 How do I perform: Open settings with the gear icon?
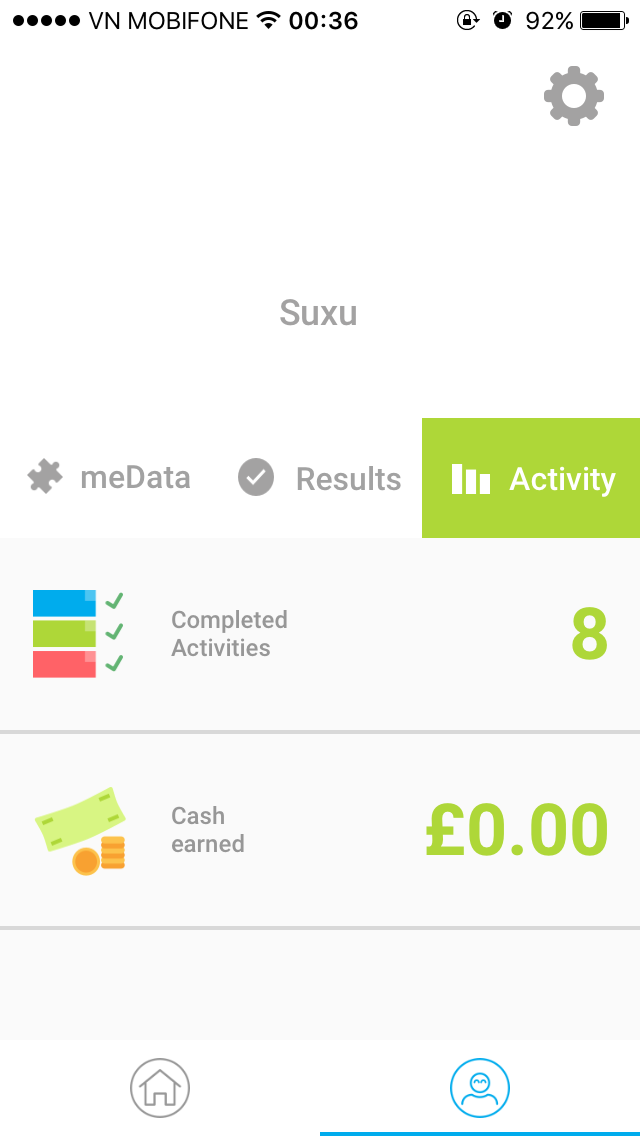coord(573,96)
